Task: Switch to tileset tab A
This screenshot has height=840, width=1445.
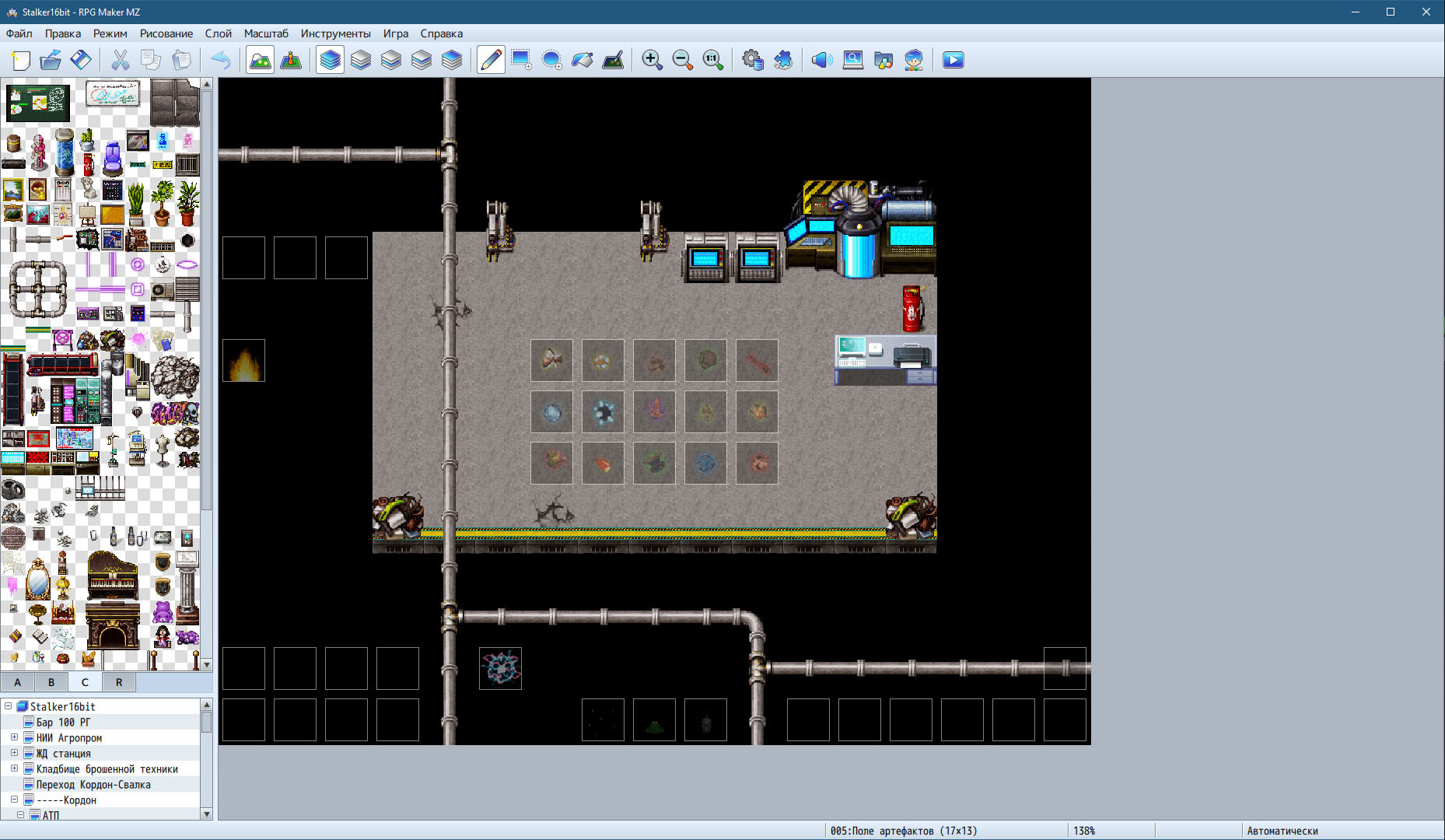Action: 17,682
